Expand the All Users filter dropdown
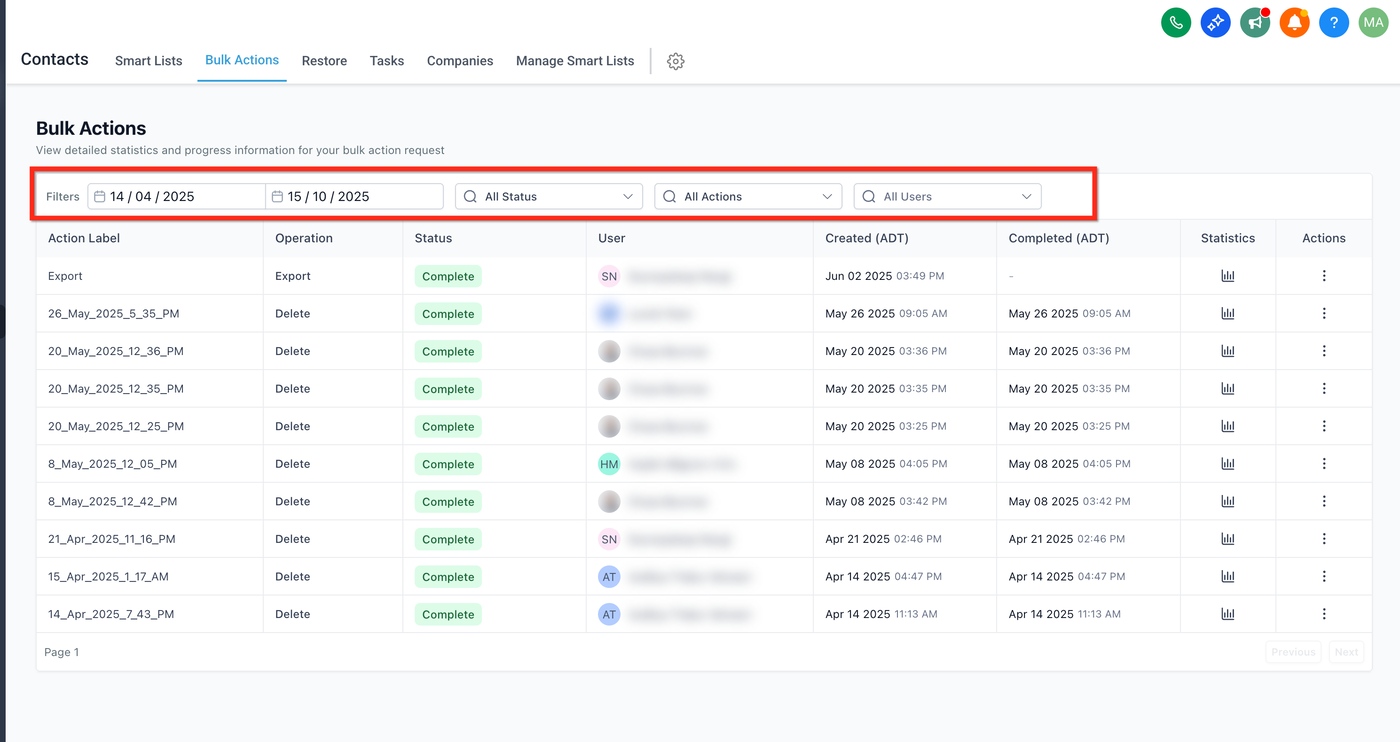Viewport: 1400px width, 742px height. [947, 197]
